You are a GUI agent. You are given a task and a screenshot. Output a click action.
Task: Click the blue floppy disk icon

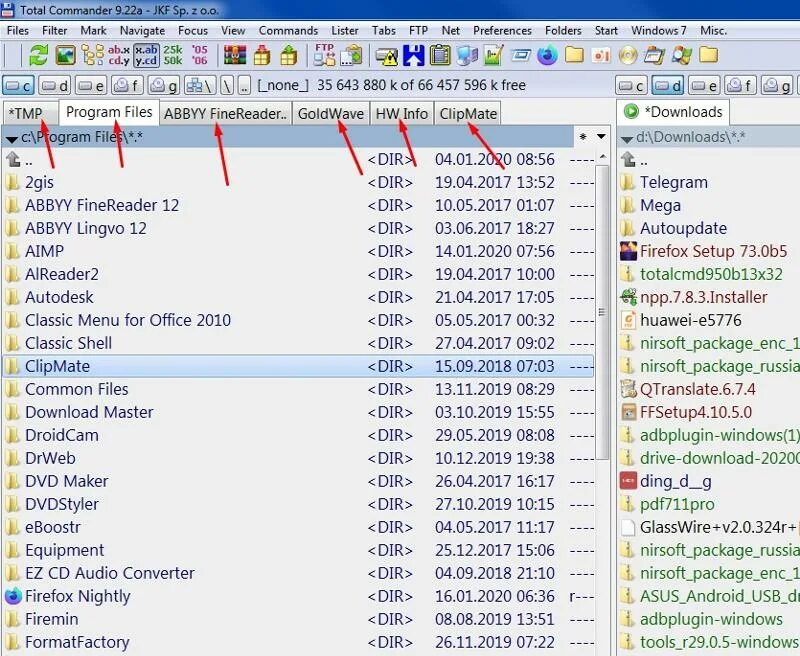pos(414,55)
